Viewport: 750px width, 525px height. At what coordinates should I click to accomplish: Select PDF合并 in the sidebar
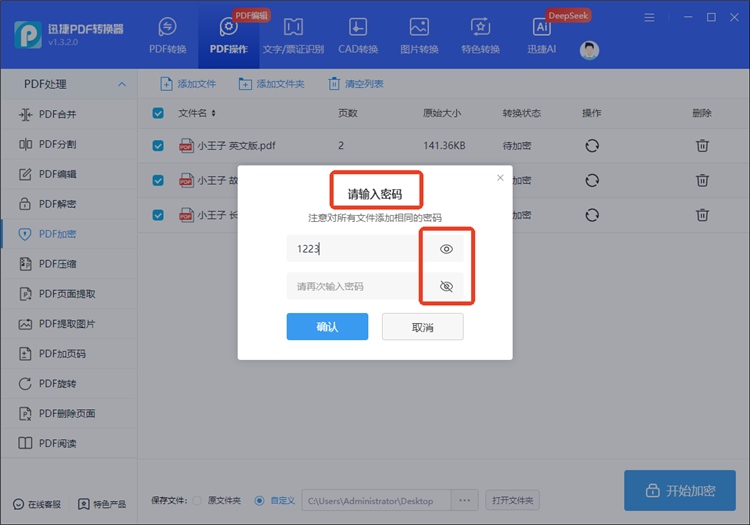(69, 114)
